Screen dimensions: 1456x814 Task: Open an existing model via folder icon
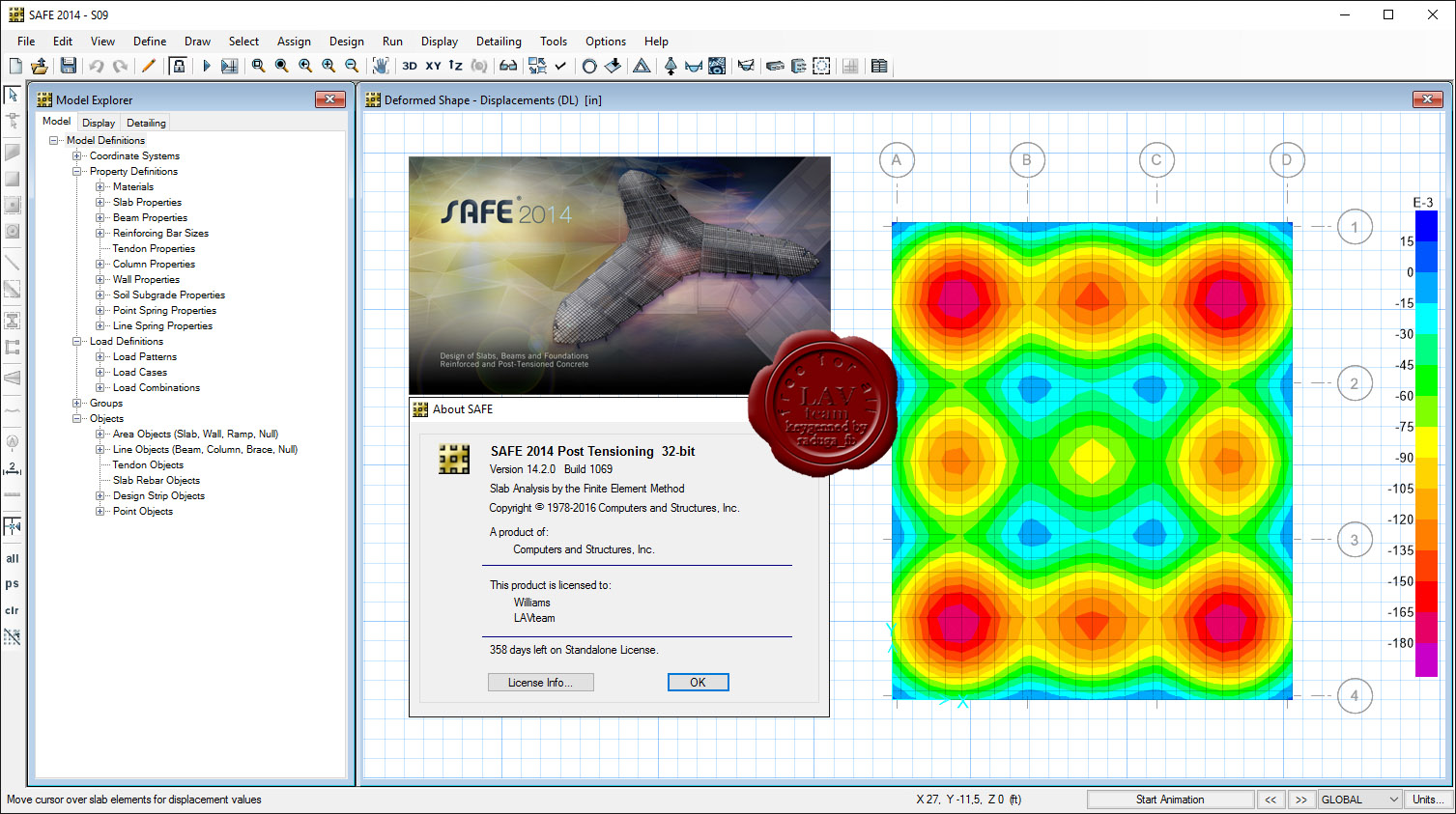(x=40, y=66)
